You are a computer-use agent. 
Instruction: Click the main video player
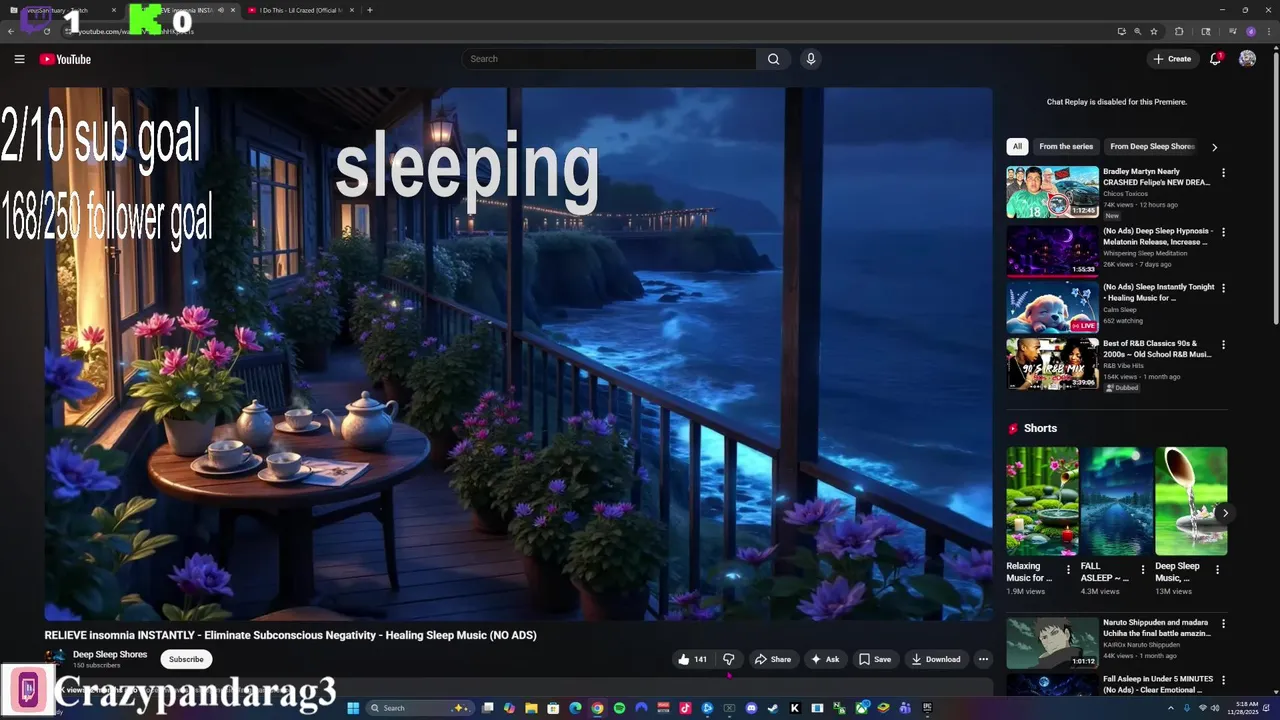(x=518, y=354)
